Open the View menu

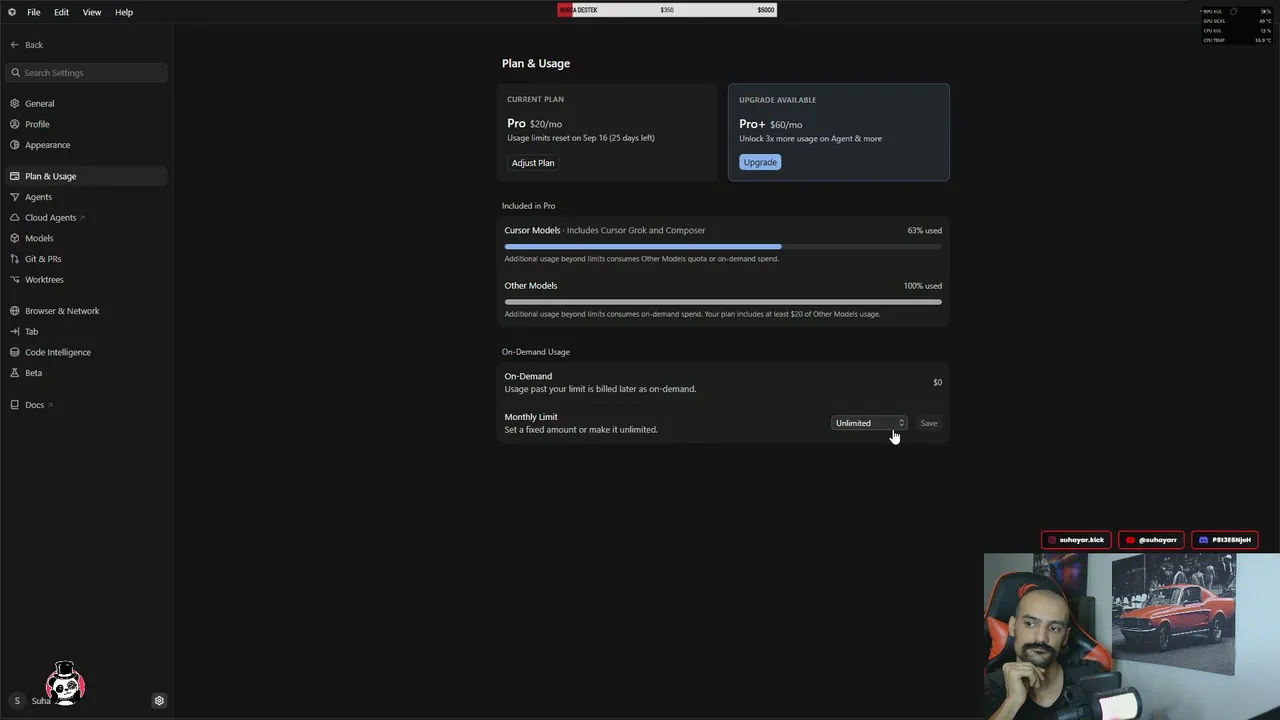(92, 12)
